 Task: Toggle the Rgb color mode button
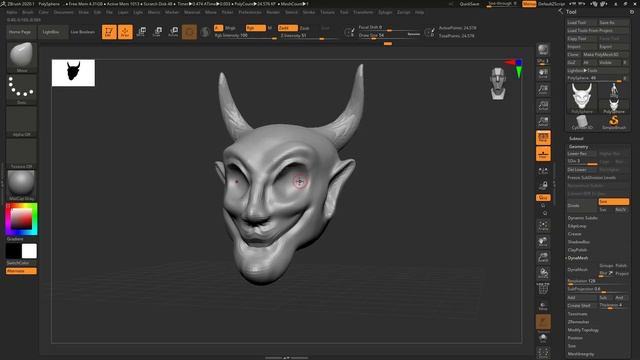pos(256,28)
